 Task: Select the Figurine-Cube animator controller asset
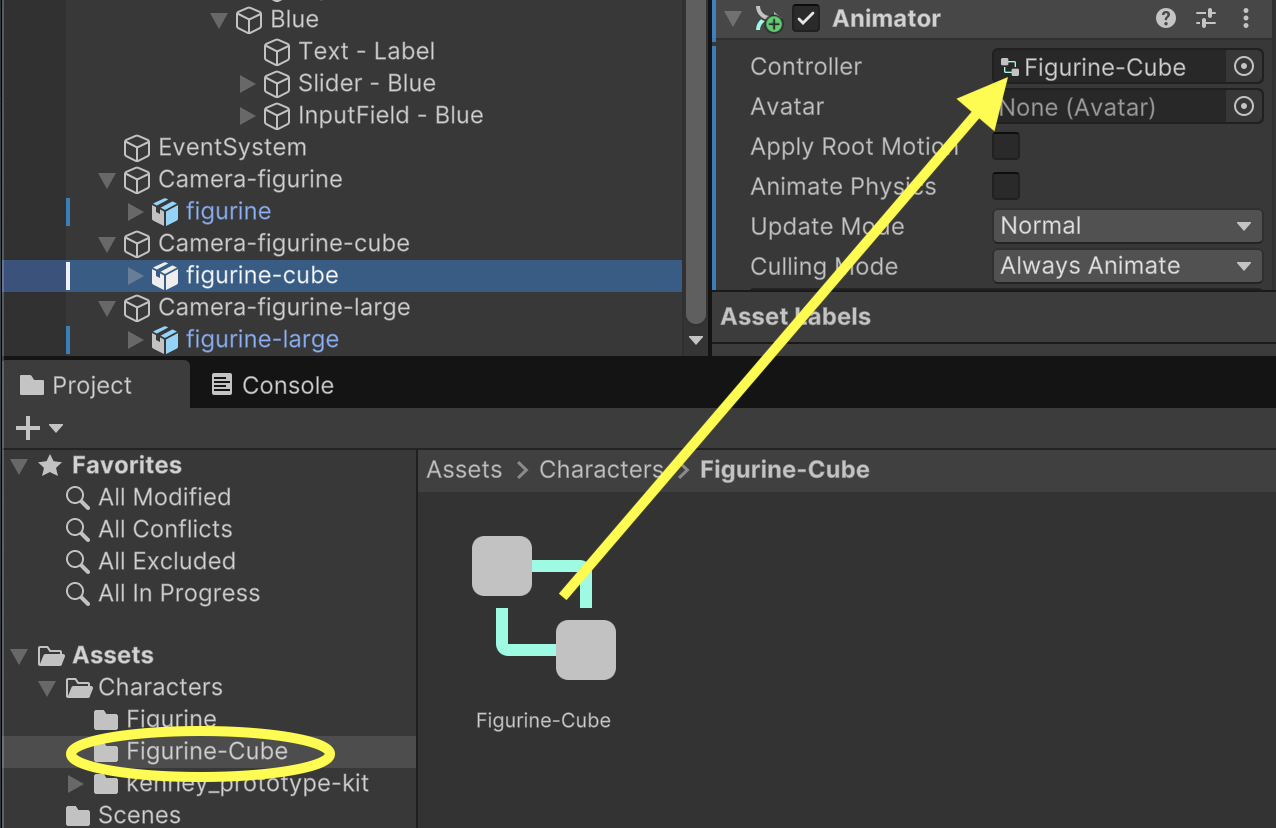543,609
